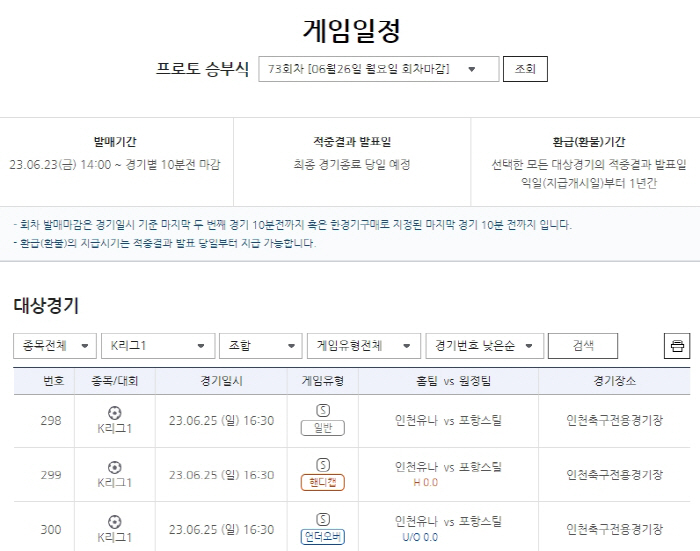Image resolution: width=700 pixels, height=551 pixels.
Task: Click the soccer ball icon in row 299
Action: point(114,467)
